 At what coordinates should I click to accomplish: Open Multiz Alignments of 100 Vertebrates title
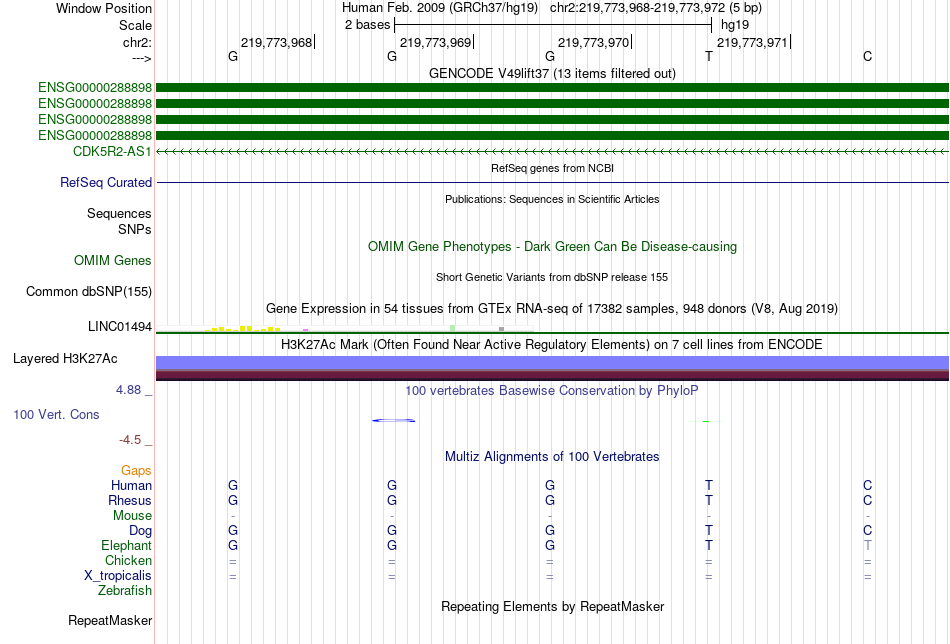click(x=552, y=457)
